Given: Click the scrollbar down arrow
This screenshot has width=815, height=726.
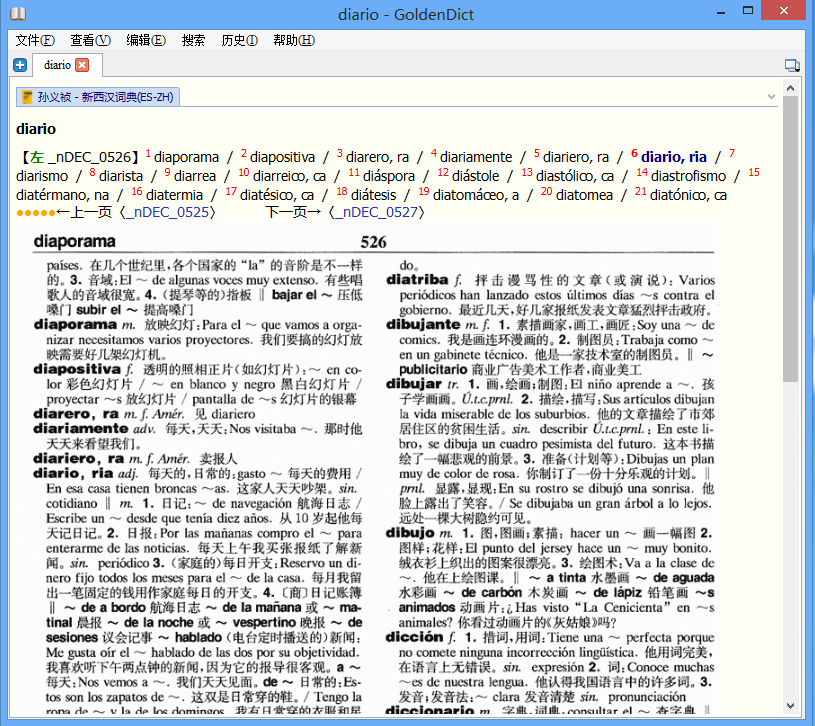Looking at the screenshot, I should click(x=791, y=706).
